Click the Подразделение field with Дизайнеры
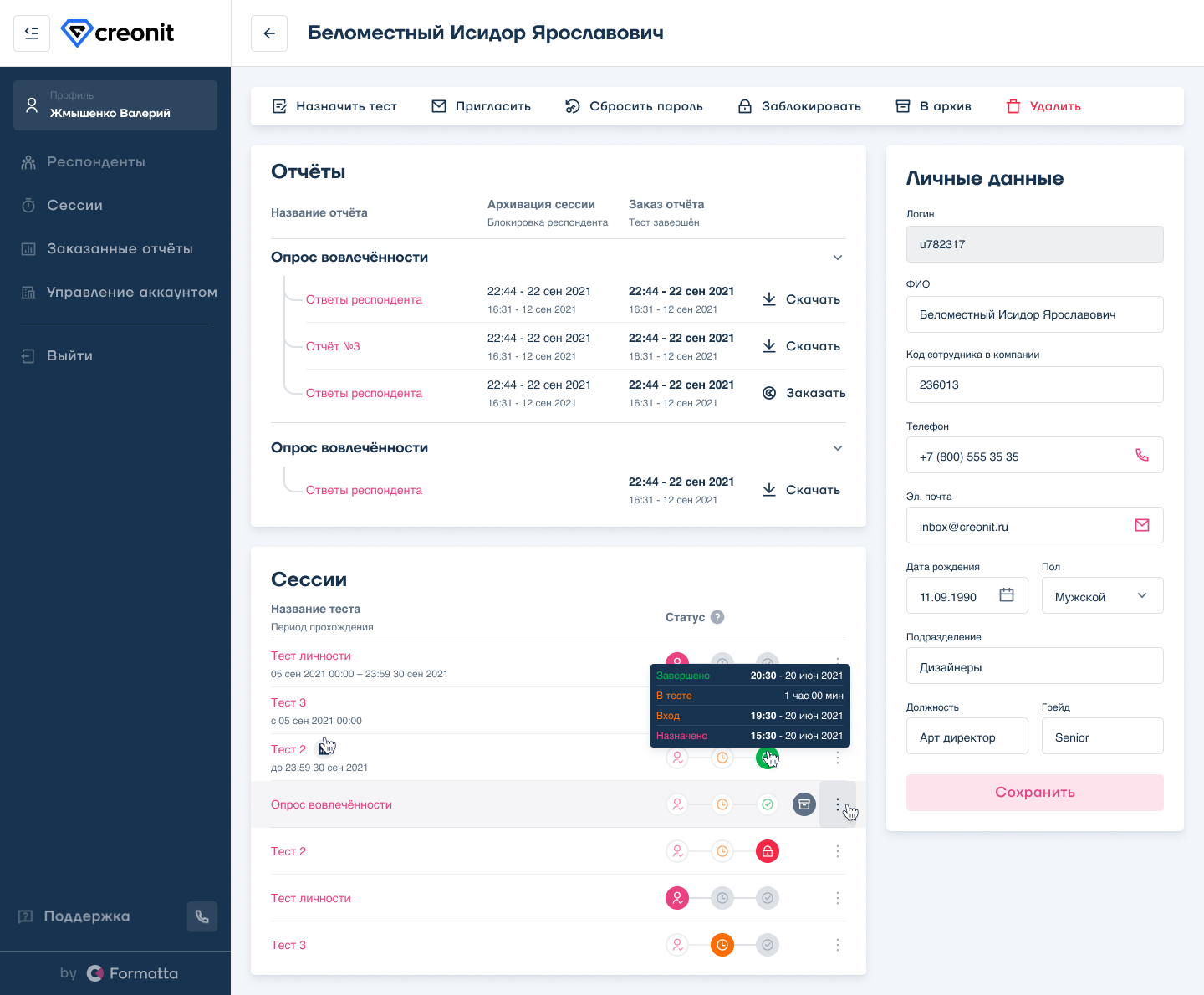1204x995 pixels. pos(1035,666)
